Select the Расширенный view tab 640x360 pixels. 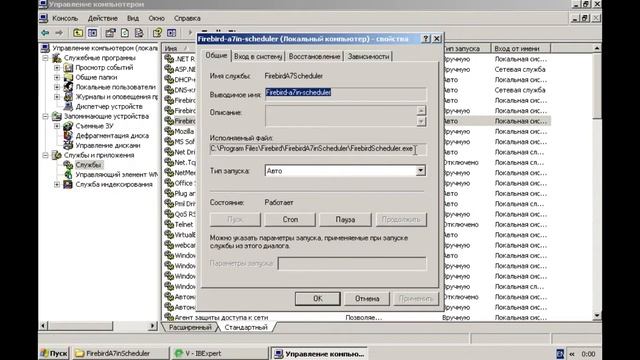[x=190, y=327]
